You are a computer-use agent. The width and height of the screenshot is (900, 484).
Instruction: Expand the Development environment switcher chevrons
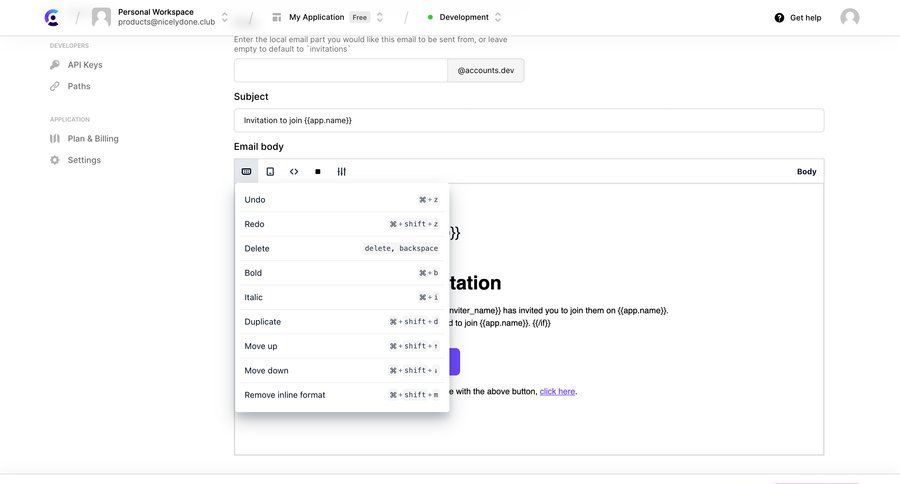498,17
